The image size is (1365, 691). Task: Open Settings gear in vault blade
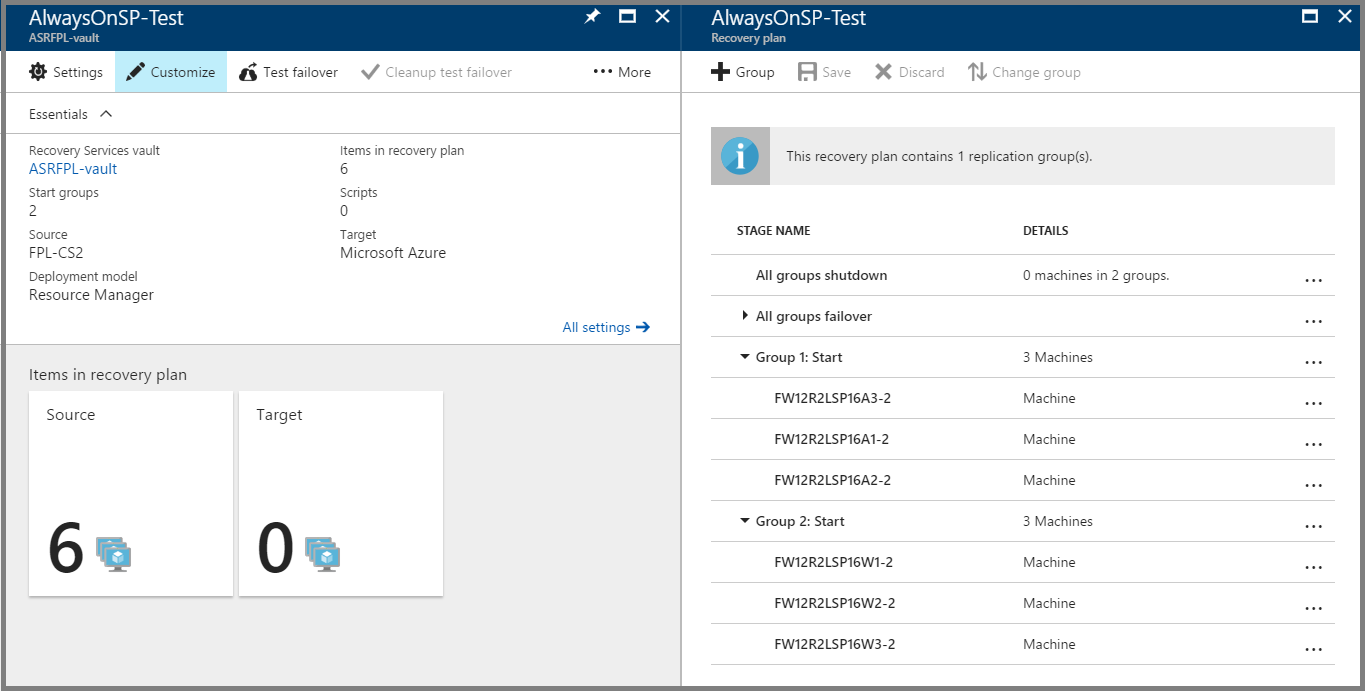tap(39, 72)
